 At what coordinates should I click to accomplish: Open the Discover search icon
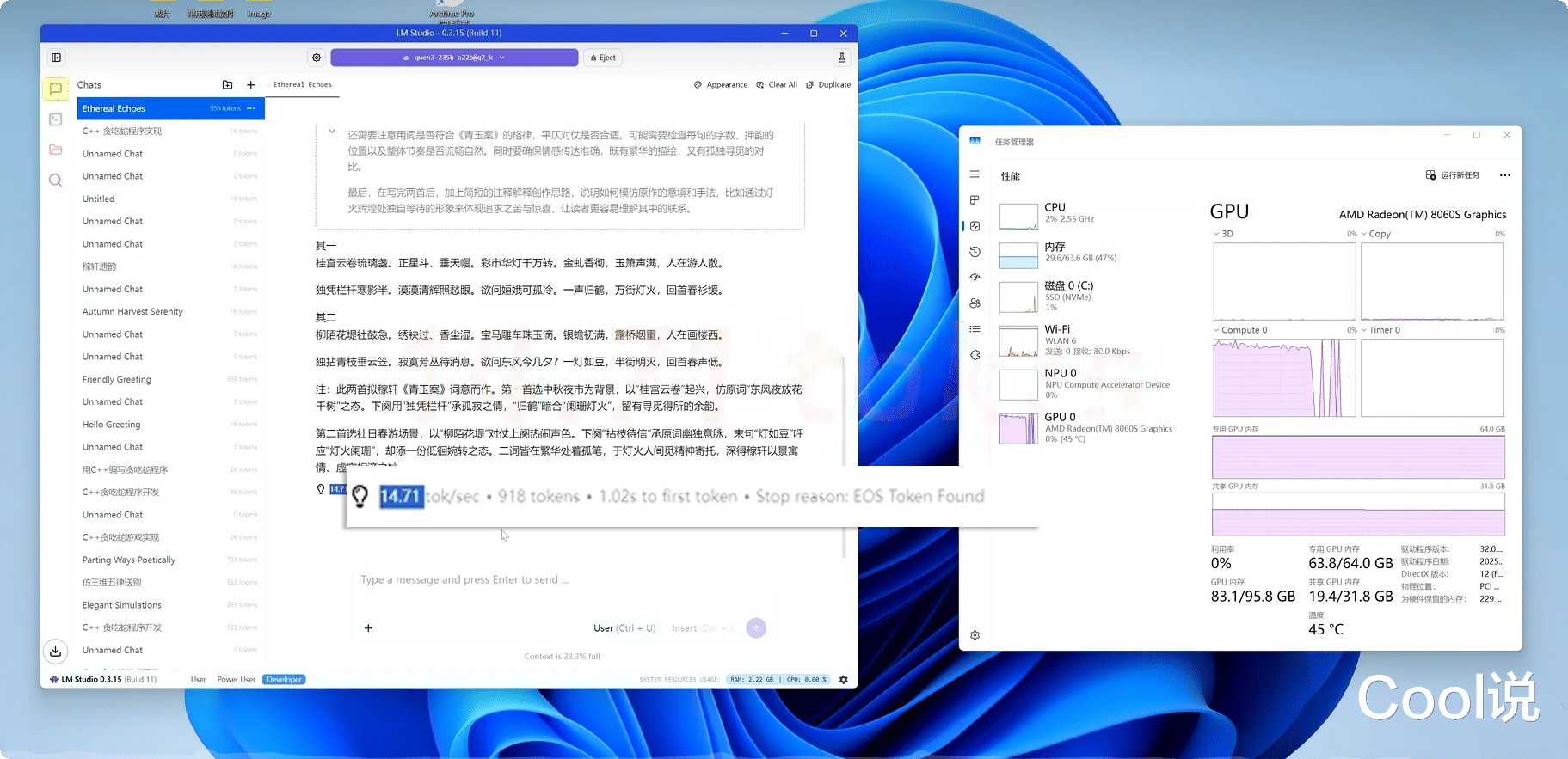[56, 181]
